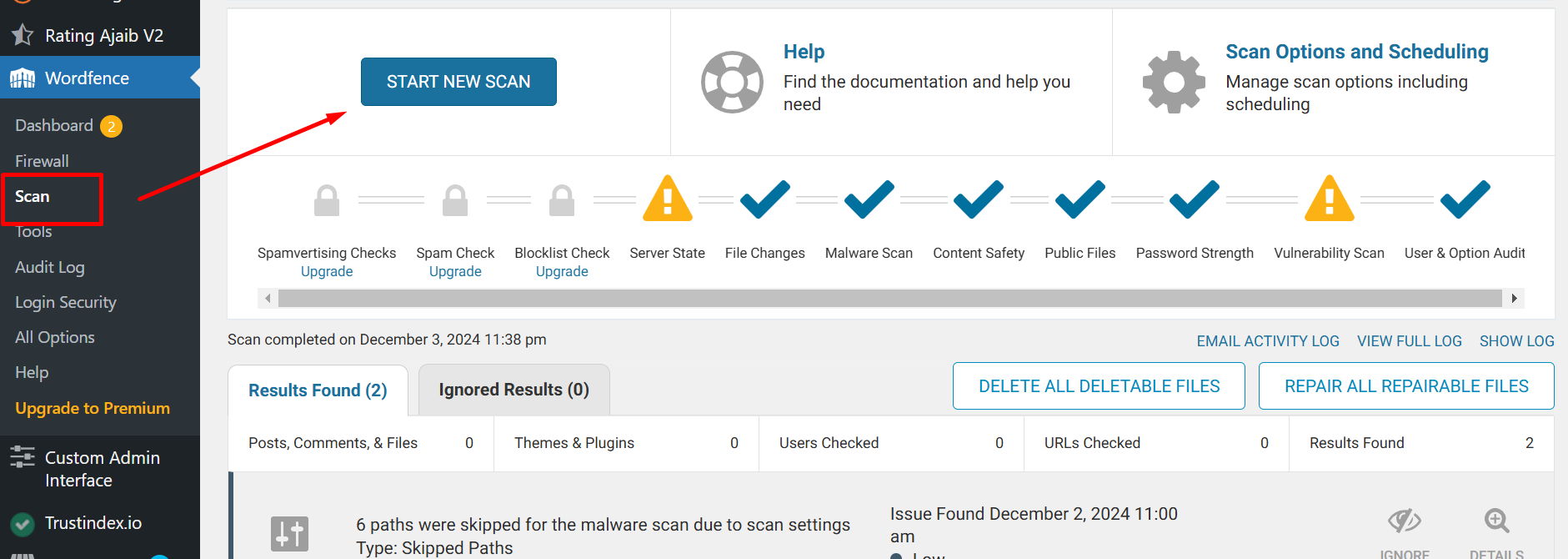The image size is (1568, 559).
Task: Click the Spamvertising Checks lock icon
Action: click(x=327, y=200)
